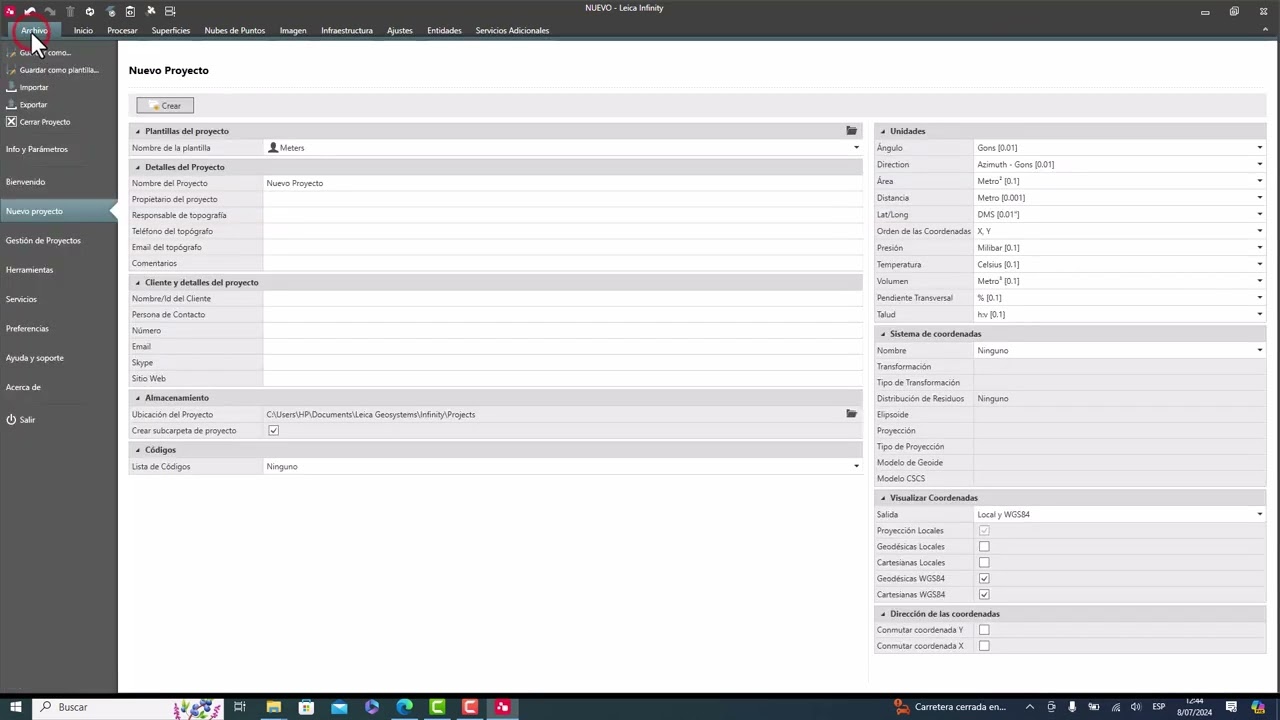The image size is (1280, 720).
Task: Click the Undo arrow in the quick access toolbar
Action: (x=30, y=11)
